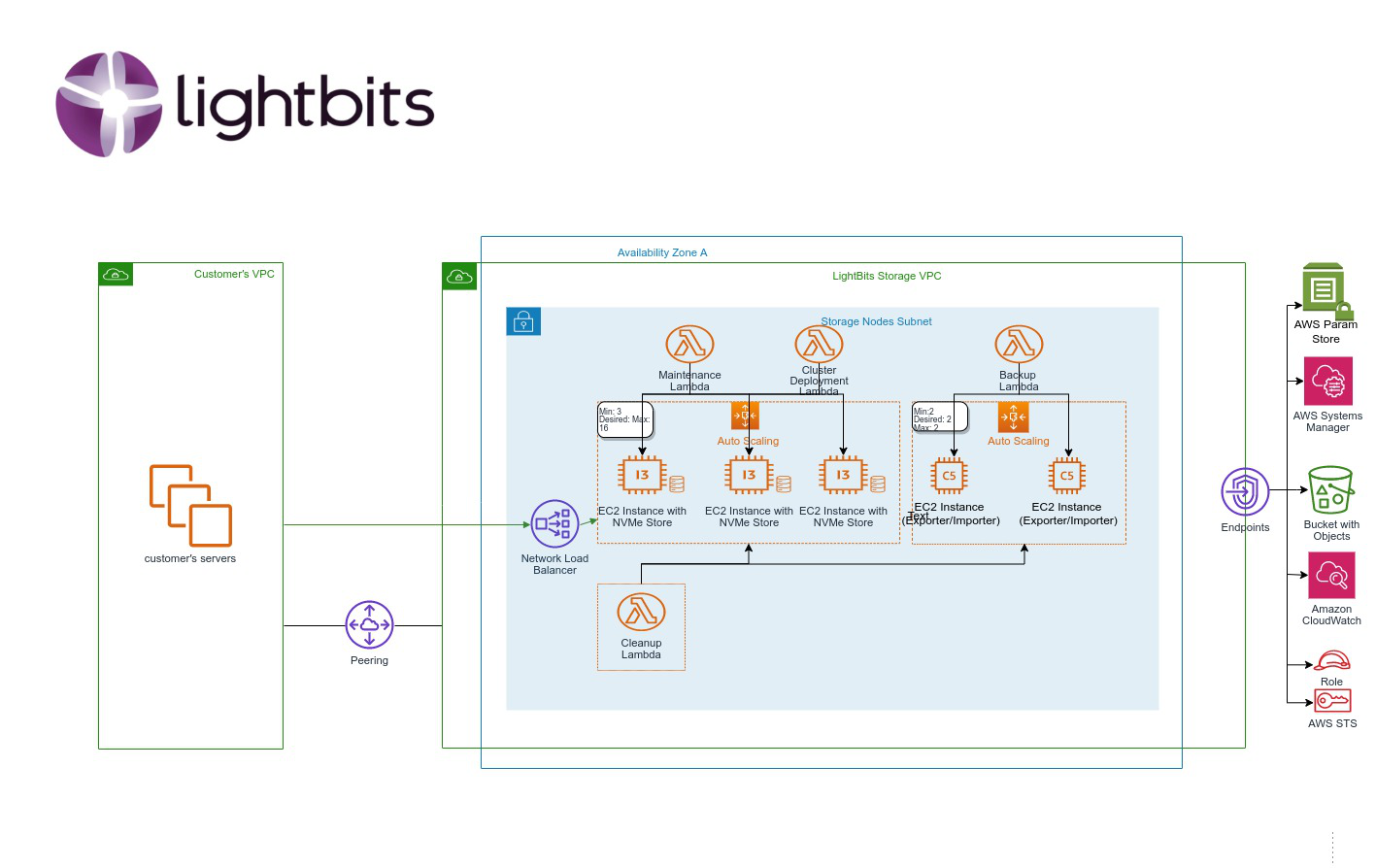The image size is (1376, 868).
Task: Select the Cleanup Lambda icon
Action: (x=641, y=612)
